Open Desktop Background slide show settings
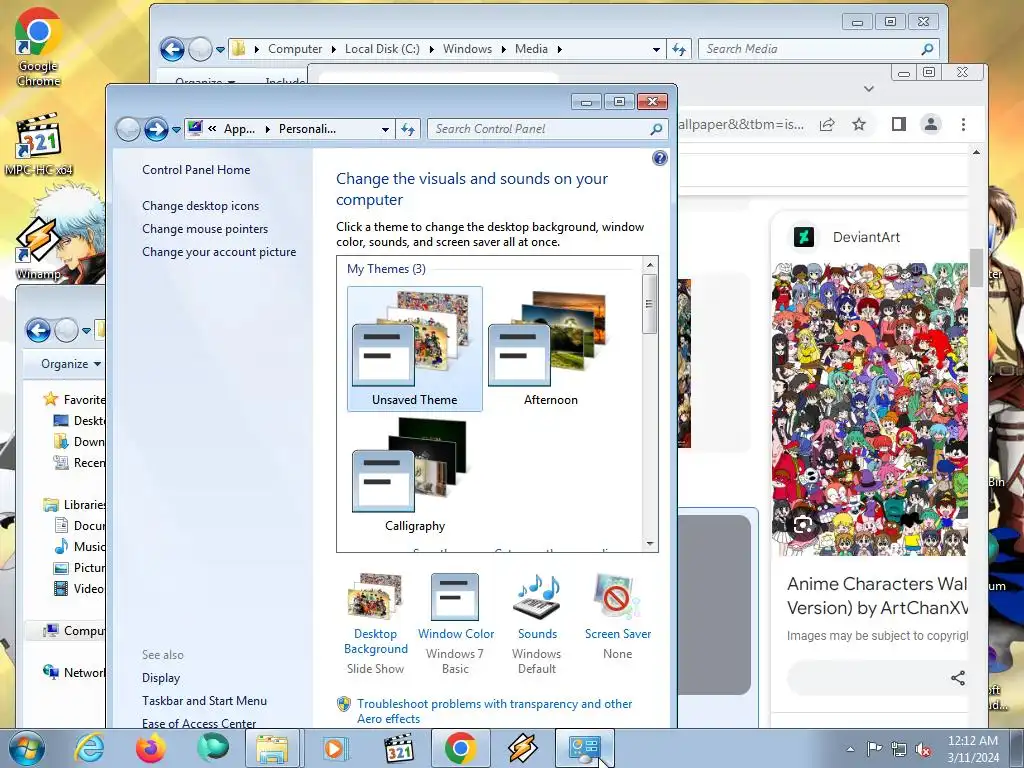The width and height of the screenshot is (1024, 768). 375,622
